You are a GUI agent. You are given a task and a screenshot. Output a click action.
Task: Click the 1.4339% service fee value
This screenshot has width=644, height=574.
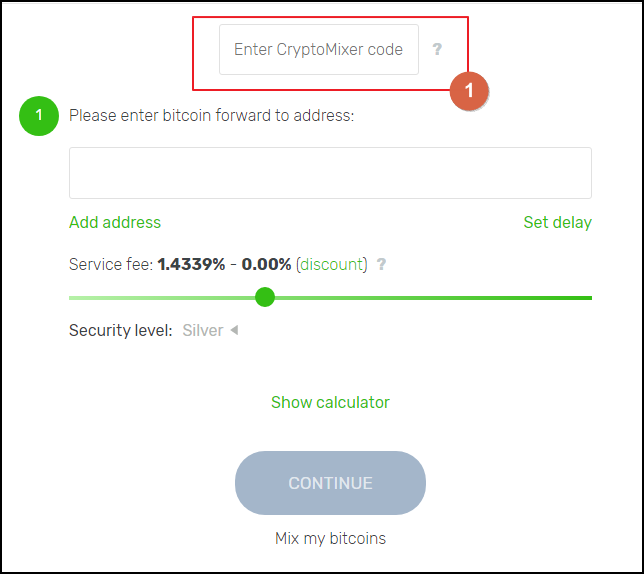click(191, 265)
